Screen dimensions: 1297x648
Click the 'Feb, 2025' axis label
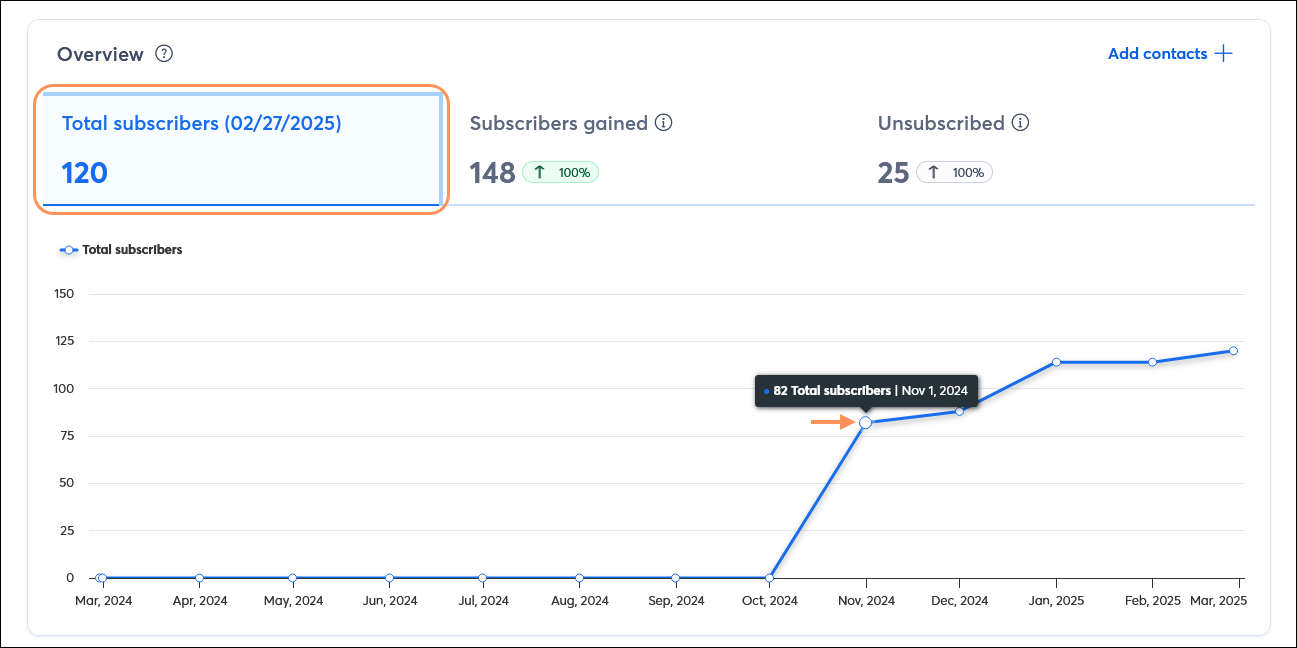click(x=1152, y=601)
